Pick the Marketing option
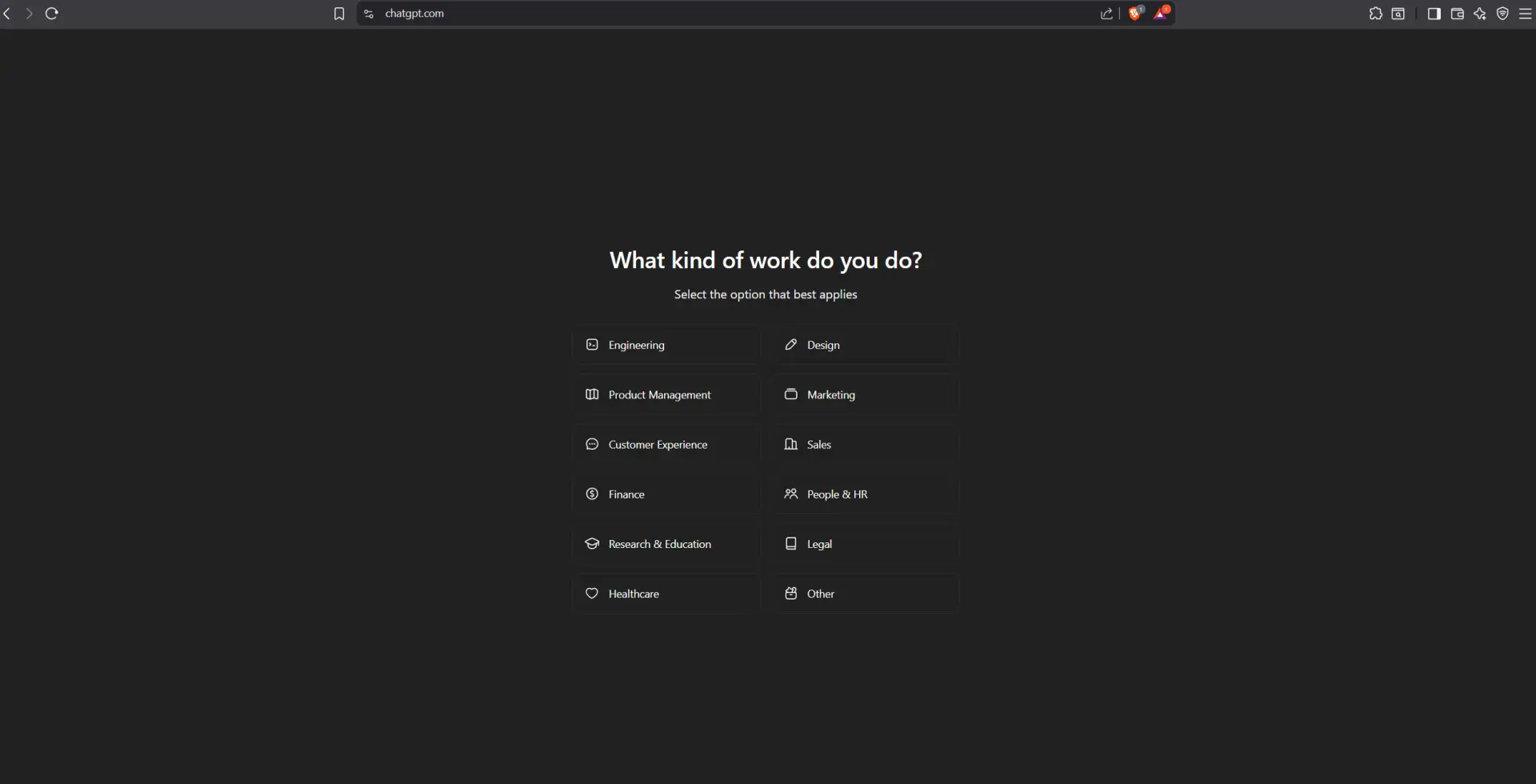Image resolution: width=1536 pixels, height=784 pixels. click(x=865, y=394)
